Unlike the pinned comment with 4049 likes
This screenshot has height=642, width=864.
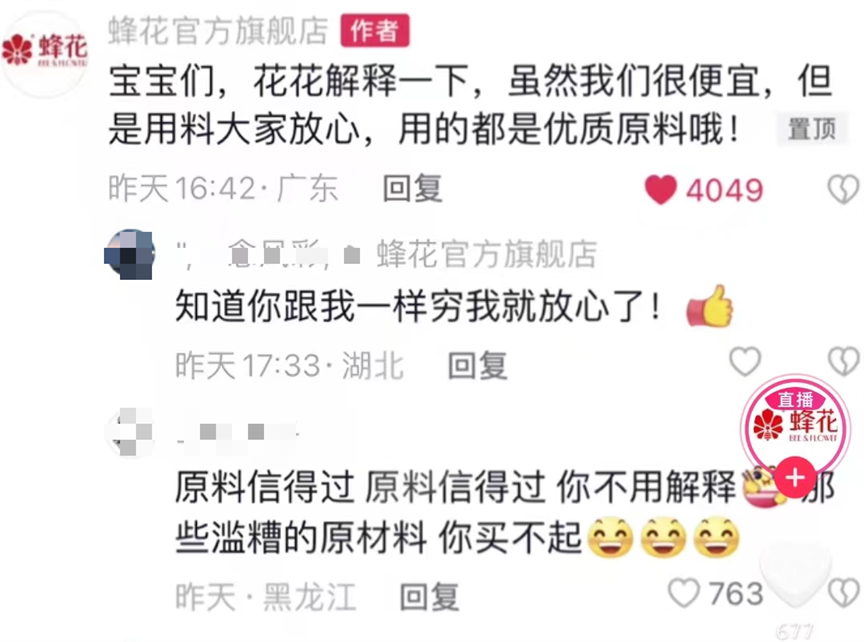[660, 189]
